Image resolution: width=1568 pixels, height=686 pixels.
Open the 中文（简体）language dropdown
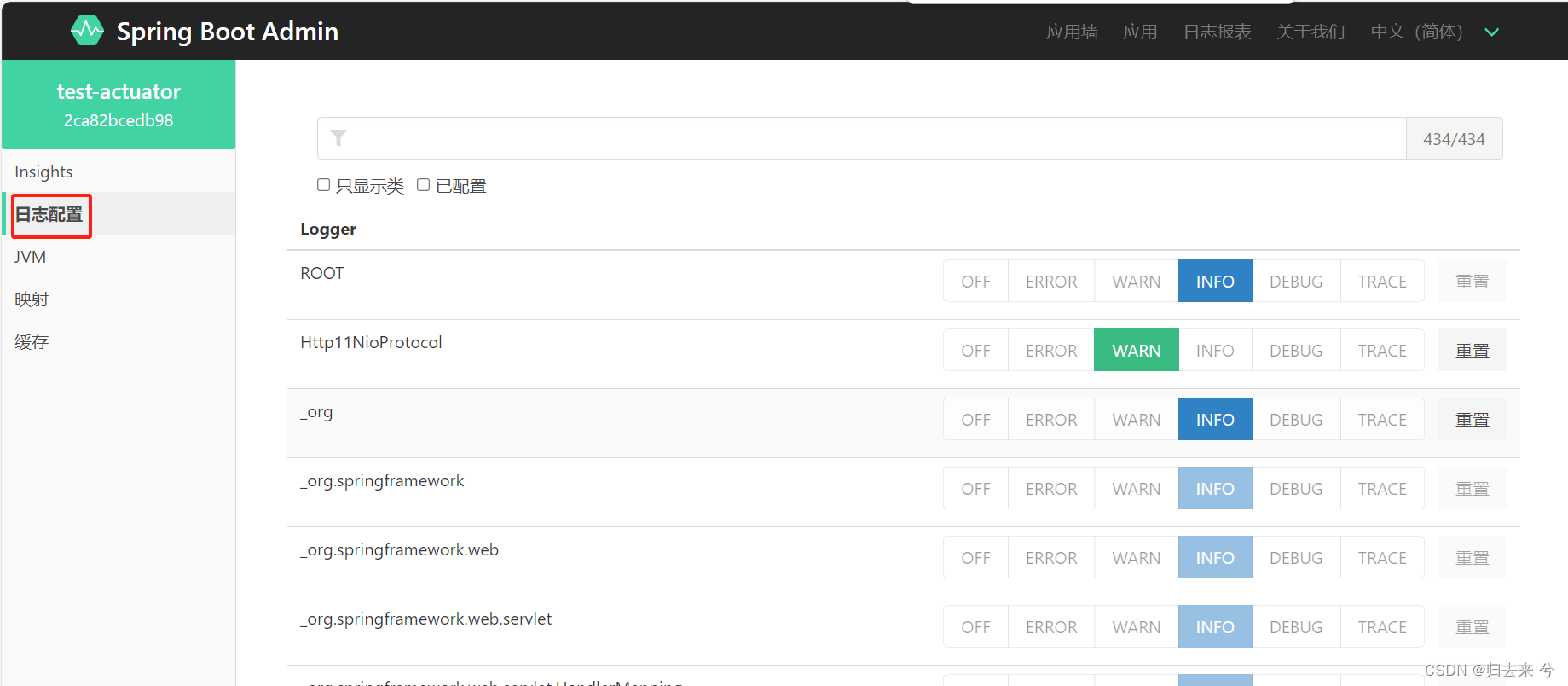[x=1434, y=32]
